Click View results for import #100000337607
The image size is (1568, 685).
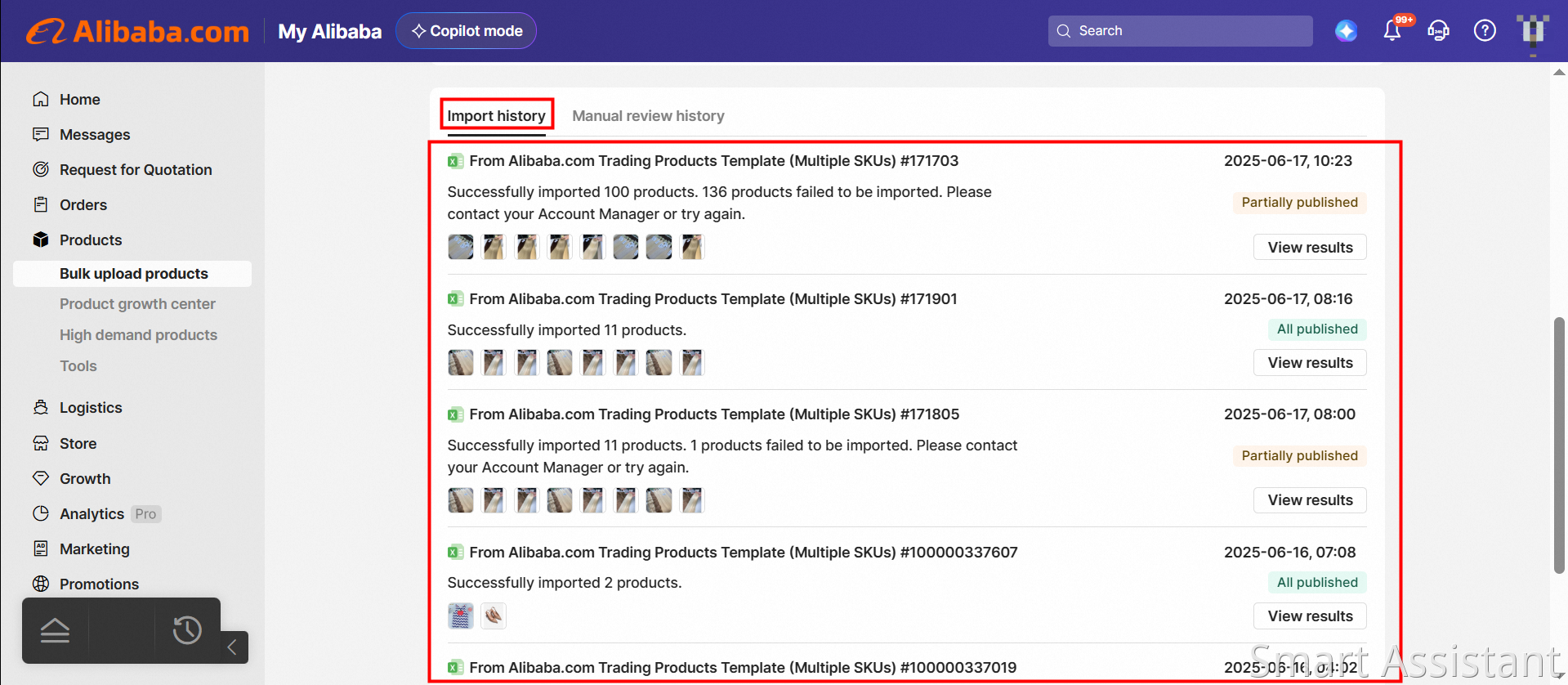point(1310,616)
